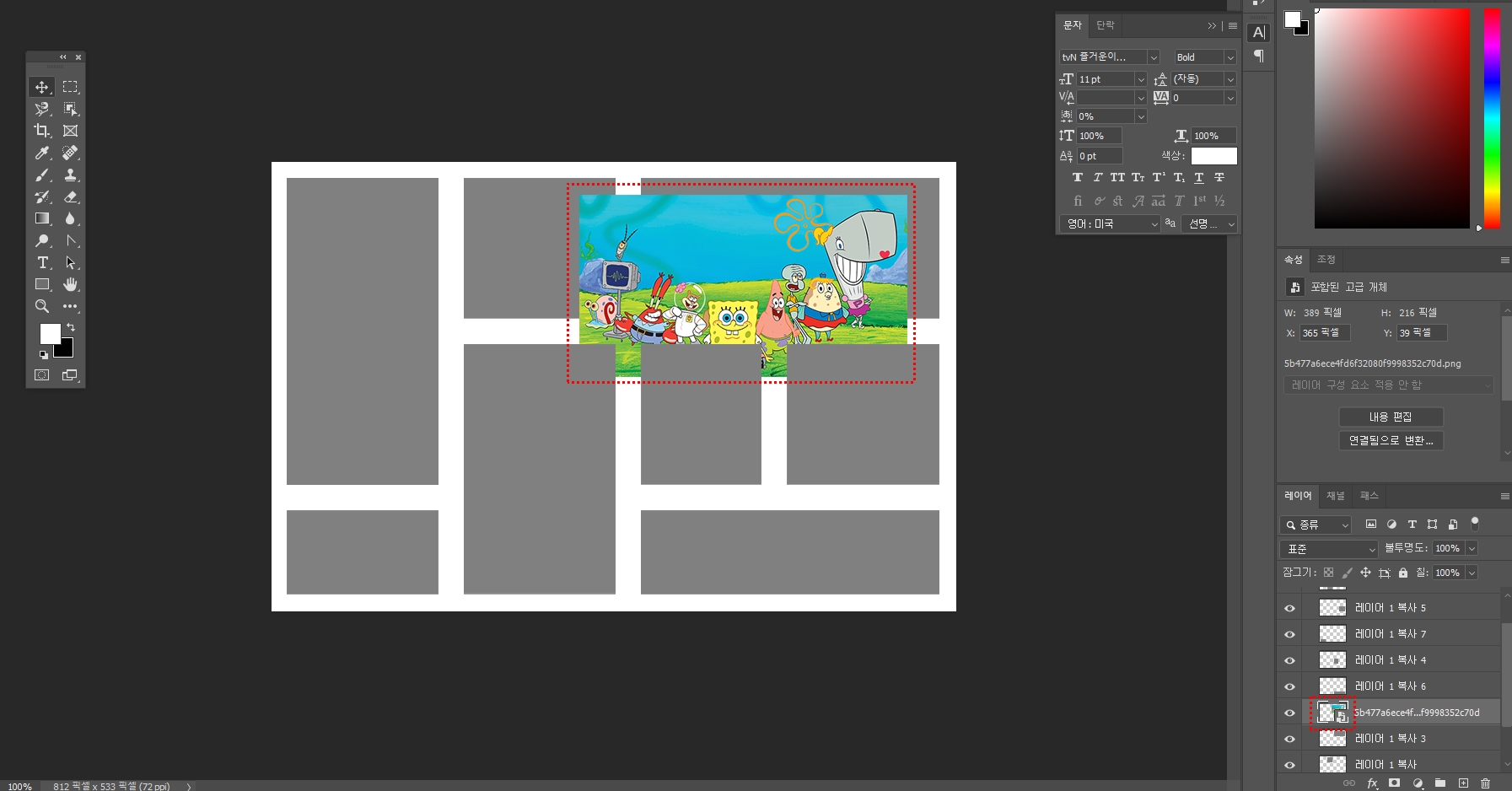The height and width of the screenshot is (791, 1512).
Task: Select the Gradient tool
Action: [41, 218]
